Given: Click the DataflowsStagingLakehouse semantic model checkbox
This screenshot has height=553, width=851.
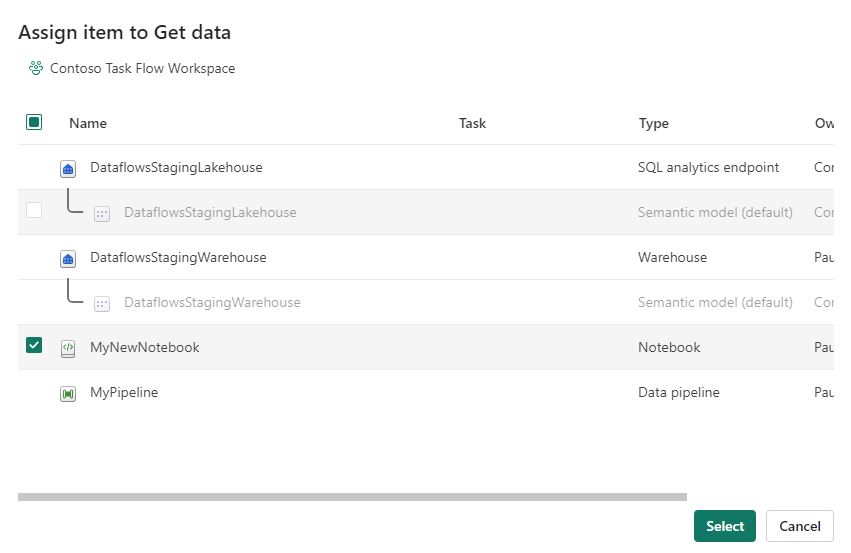Looking at the screenshot, I should [34, 210].
